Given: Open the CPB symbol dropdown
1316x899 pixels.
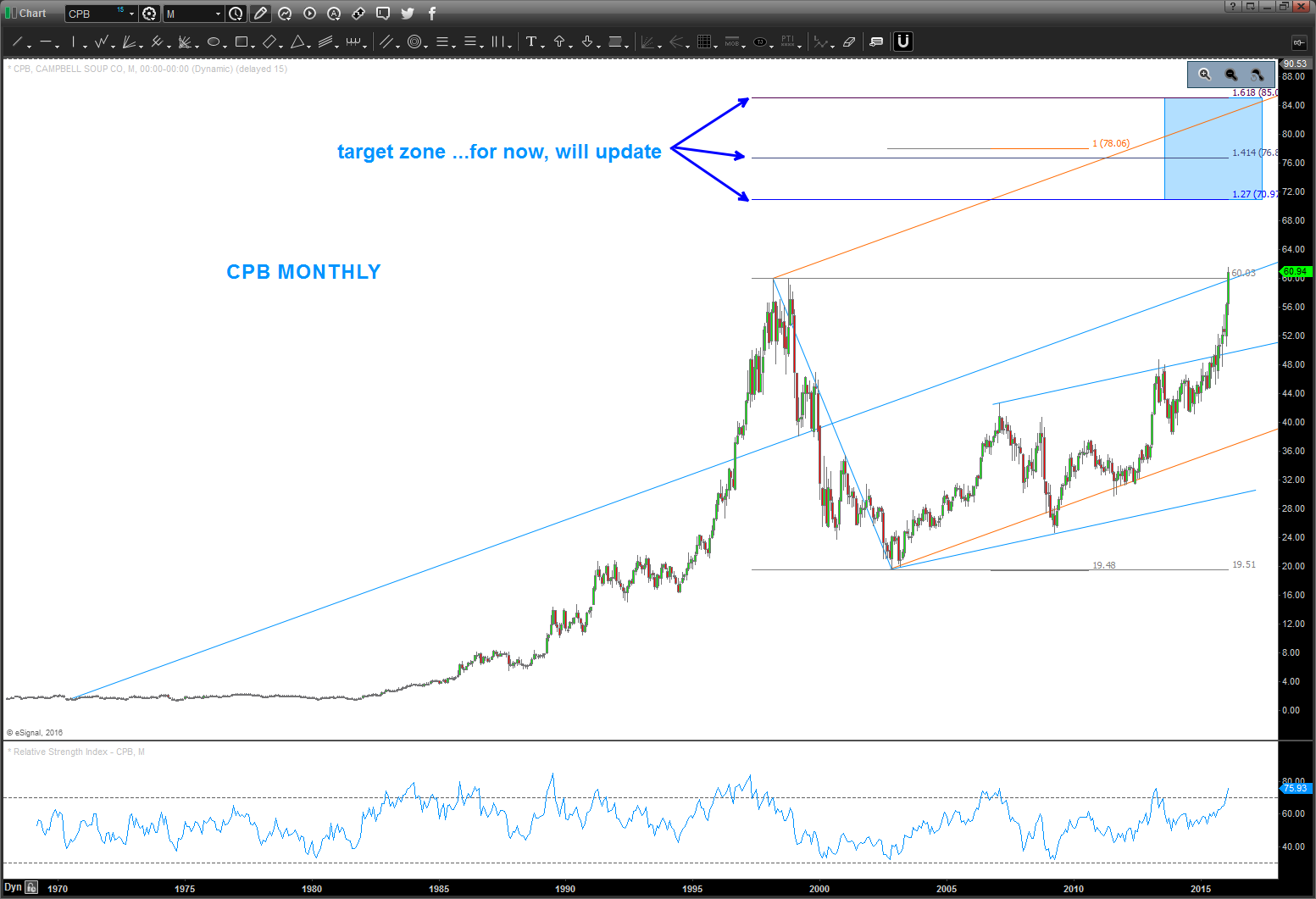Looking at the screenshot, I should tap(131, 14).
